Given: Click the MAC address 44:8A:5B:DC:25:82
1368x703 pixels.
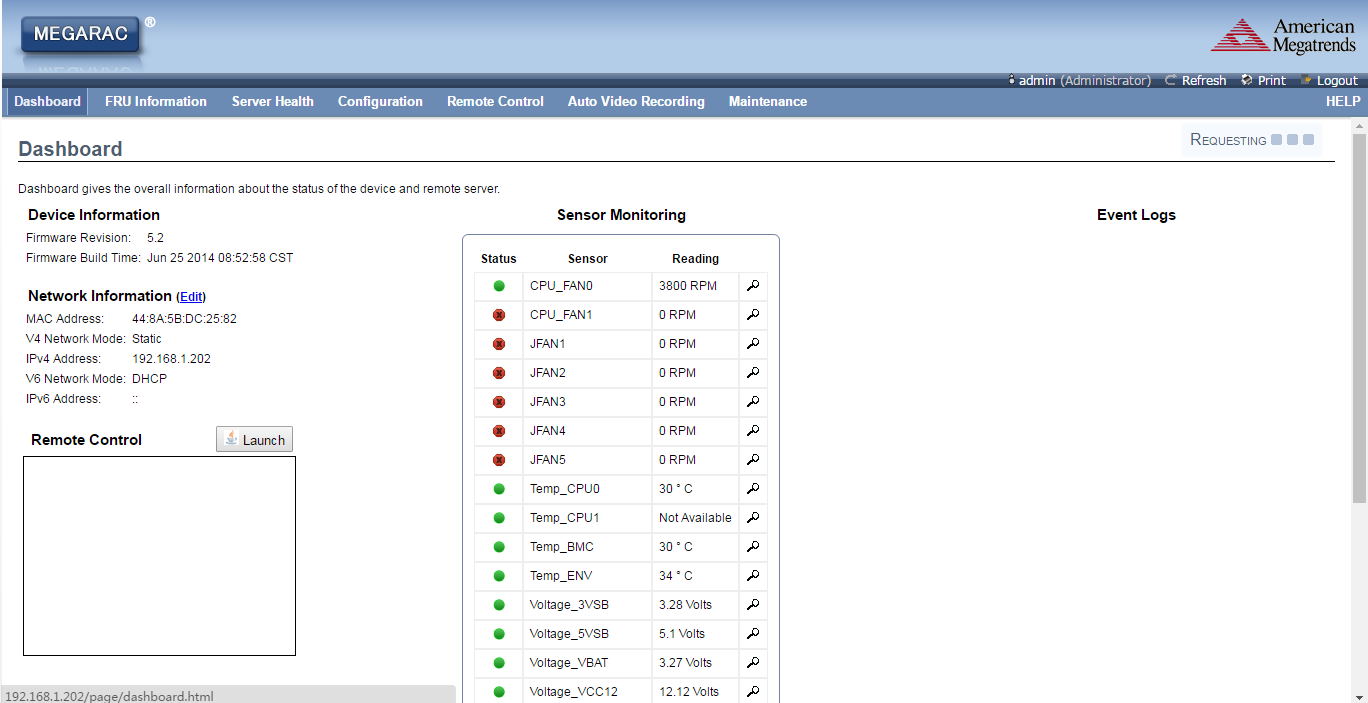Looking at the screenshot, I should click(x=184, y=319).
